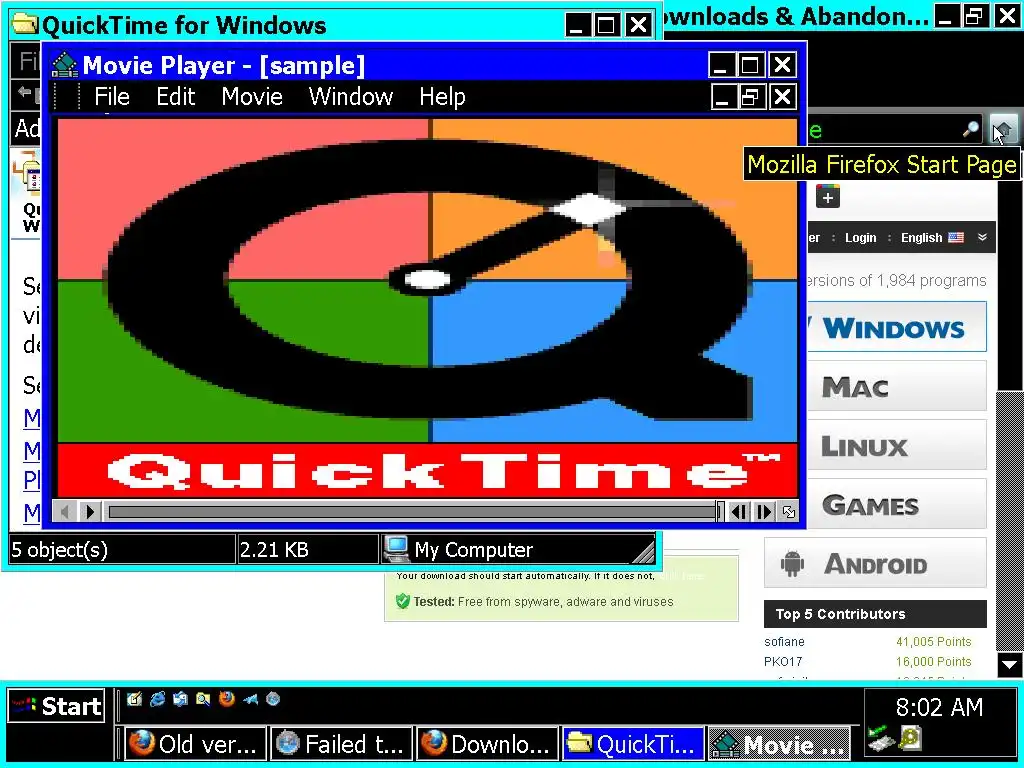1024x768 pixels.
Task: Click the Outlook Express Quick Launch icon
Action: pyautogui.click(x=180, y=699)
